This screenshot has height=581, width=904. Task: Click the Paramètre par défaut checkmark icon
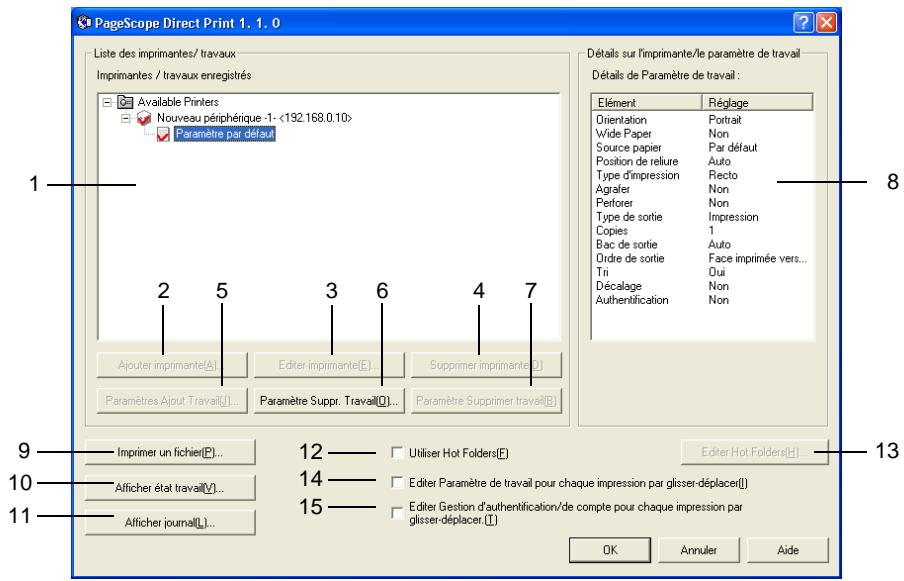point(163,134)
